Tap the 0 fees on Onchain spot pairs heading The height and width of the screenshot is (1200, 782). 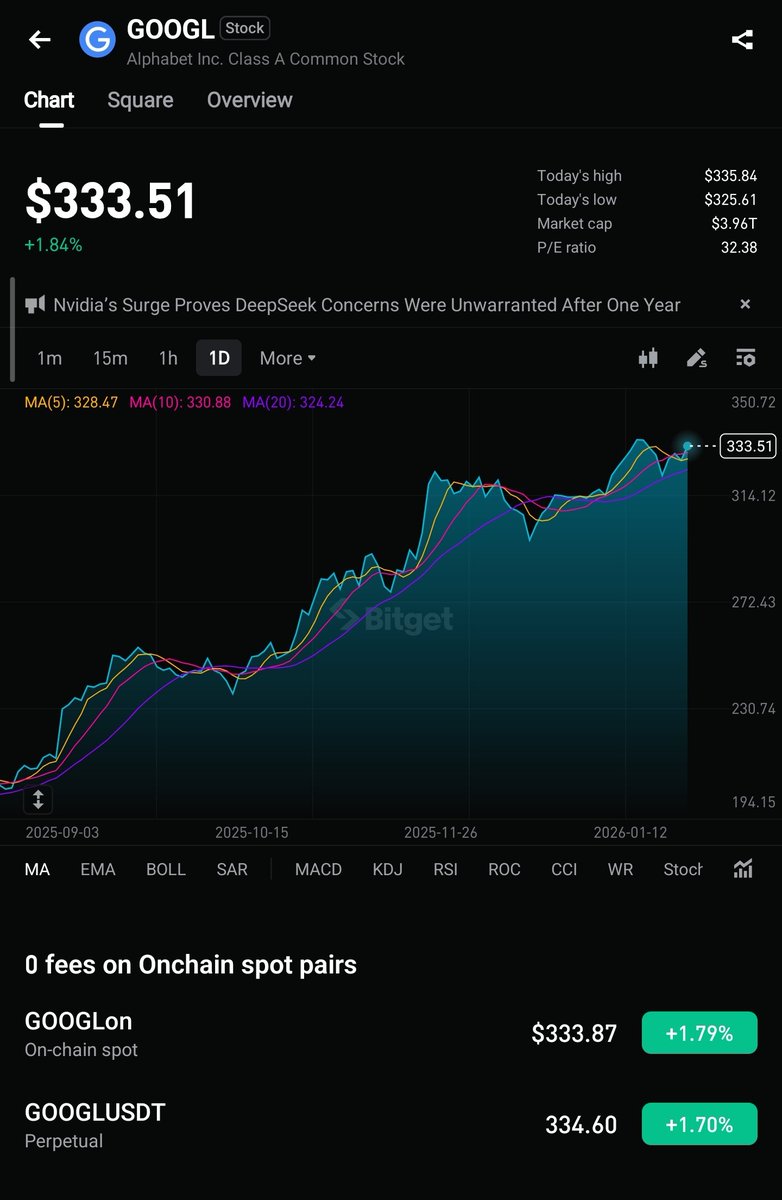(190, 965)
